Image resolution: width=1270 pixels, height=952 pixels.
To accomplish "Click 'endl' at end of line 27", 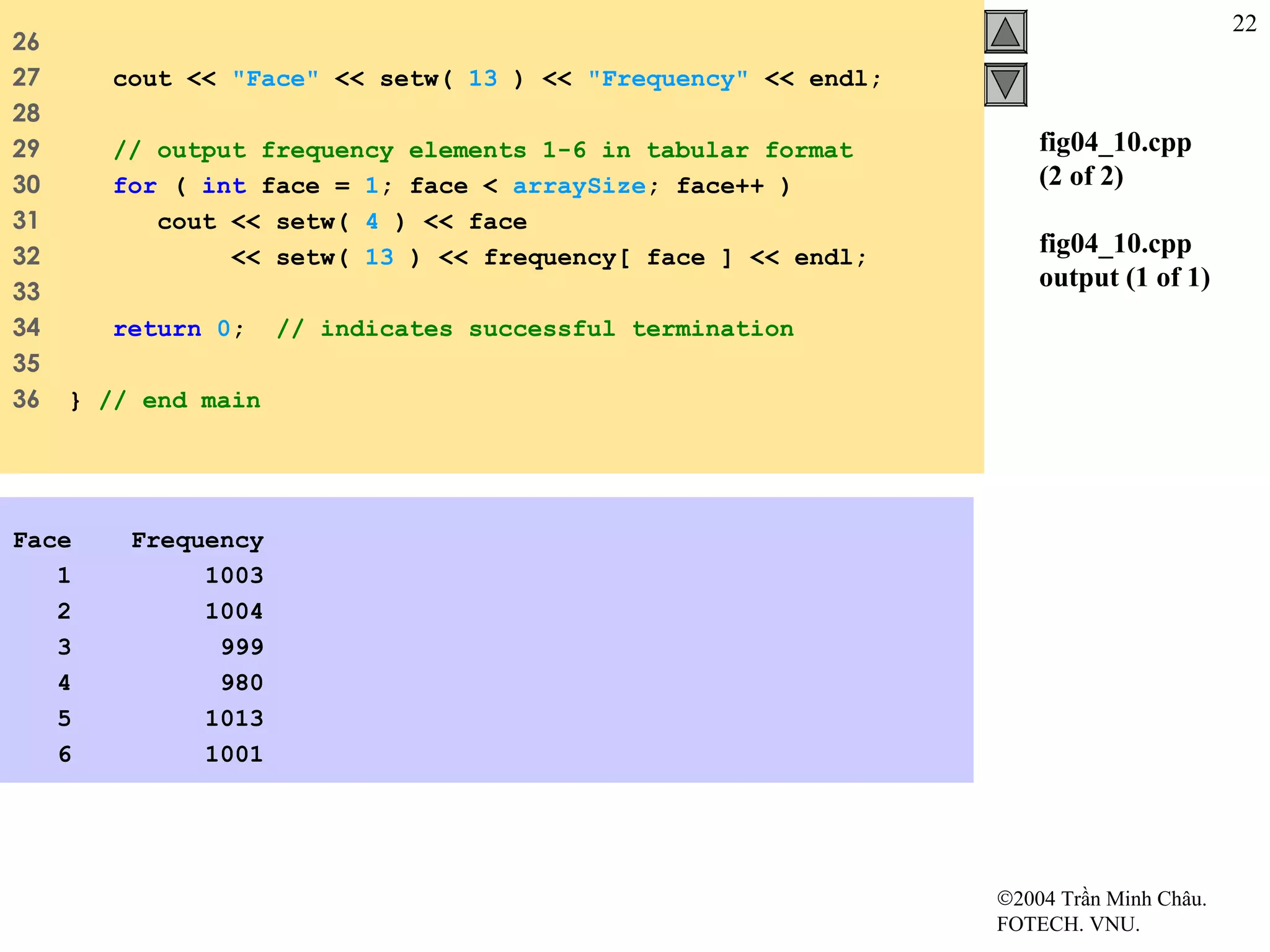I will [x=838, y=79].
